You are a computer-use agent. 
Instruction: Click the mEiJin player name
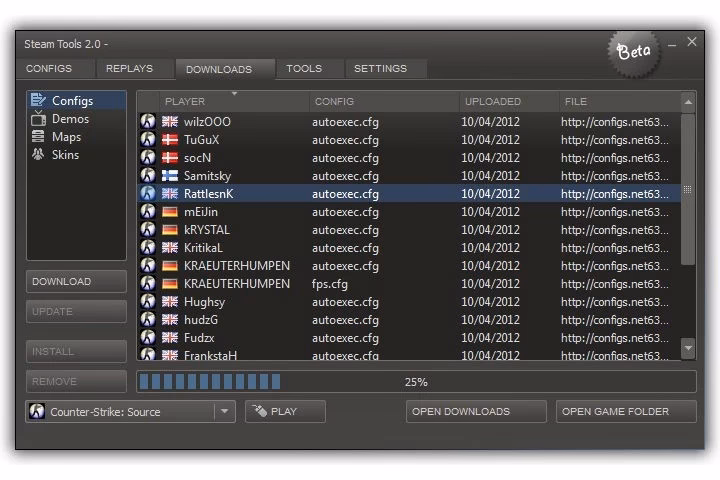point(201,212)
